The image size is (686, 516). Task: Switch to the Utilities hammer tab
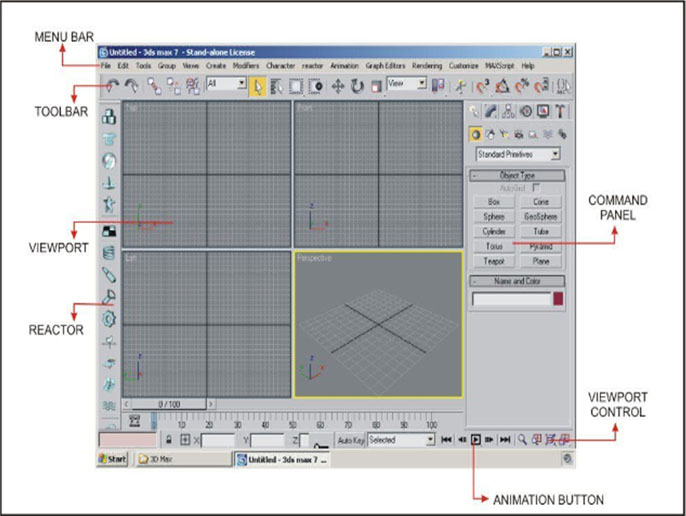coord(560,112)
